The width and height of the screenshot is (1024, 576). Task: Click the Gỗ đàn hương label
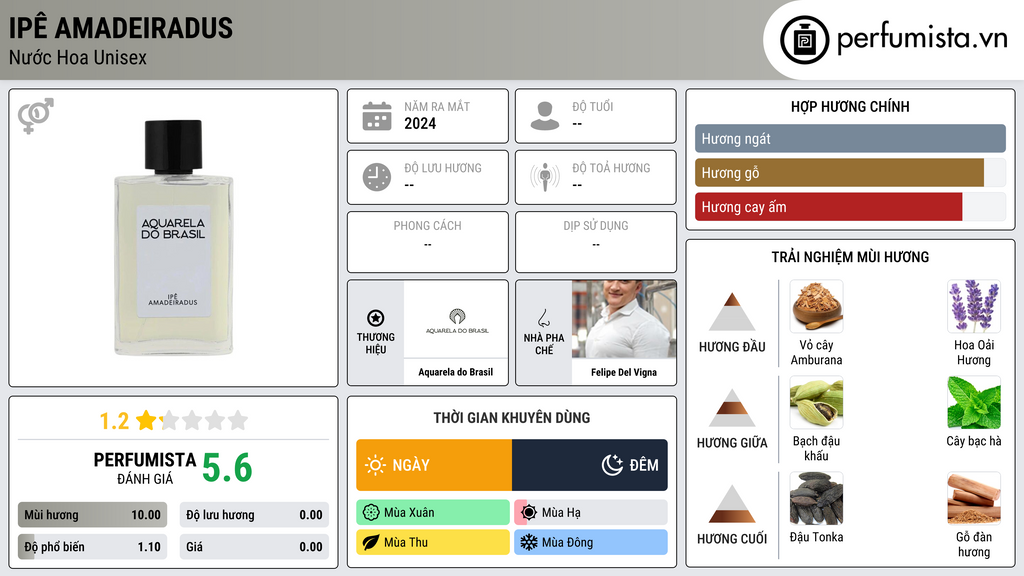click(974, 544)
